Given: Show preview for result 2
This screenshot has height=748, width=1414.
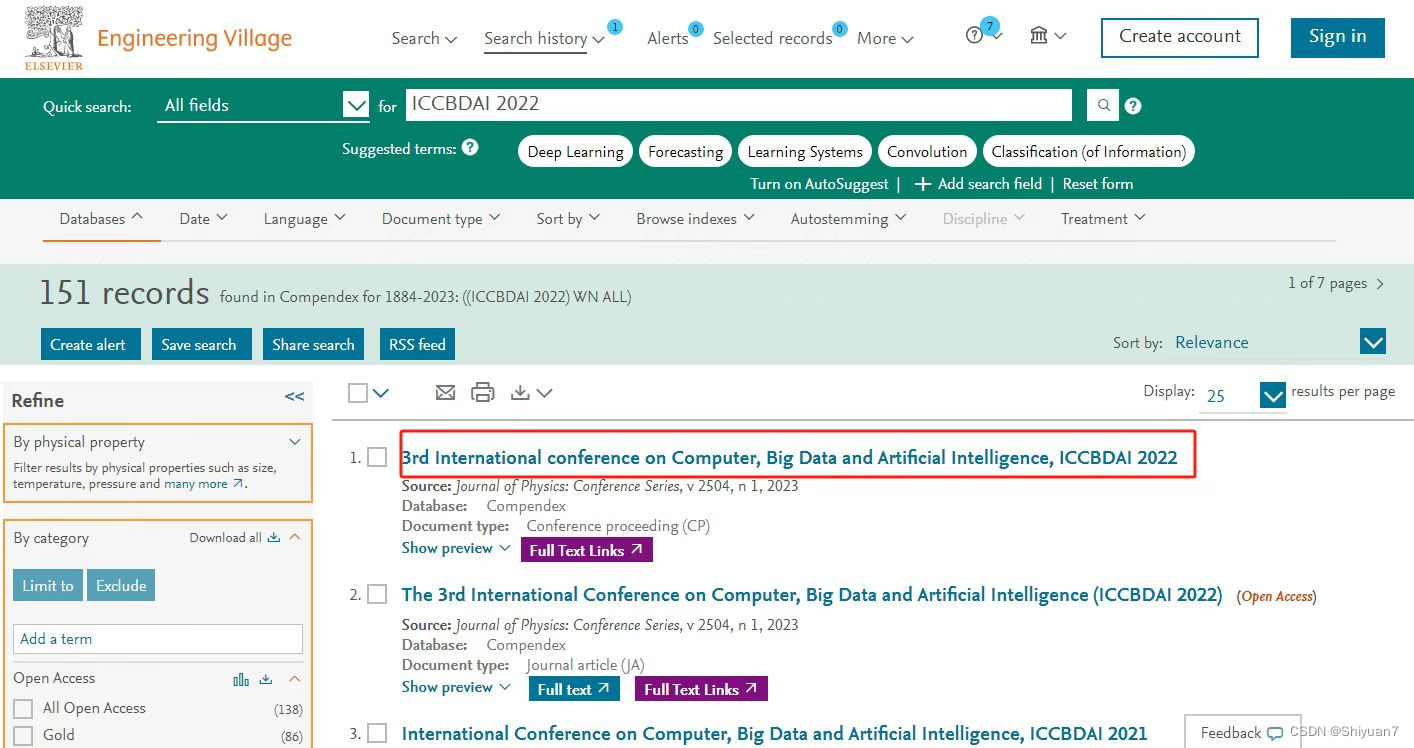Looking at the screenshot, I should click(456, 687).
